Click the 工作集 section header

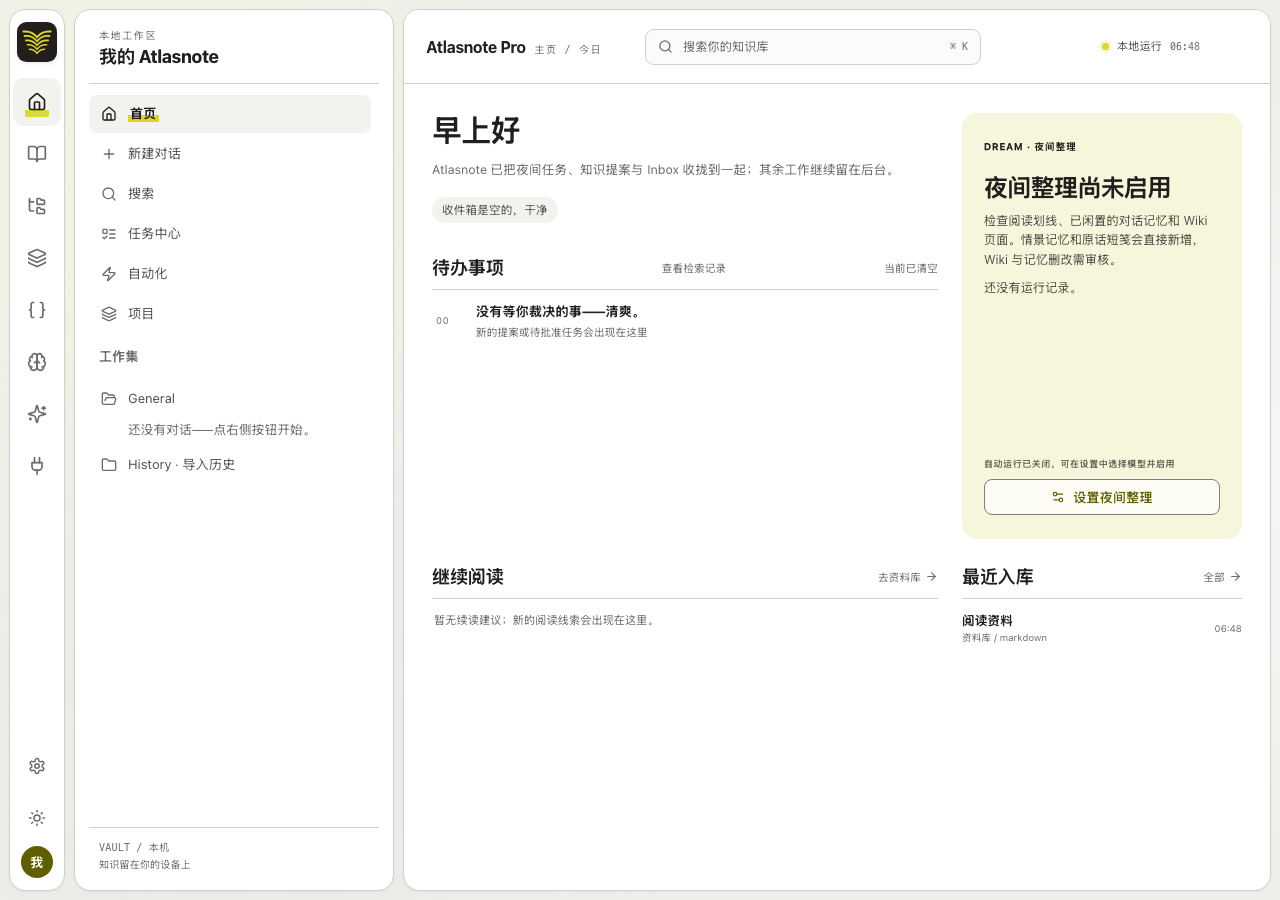(x=119, y=356)
